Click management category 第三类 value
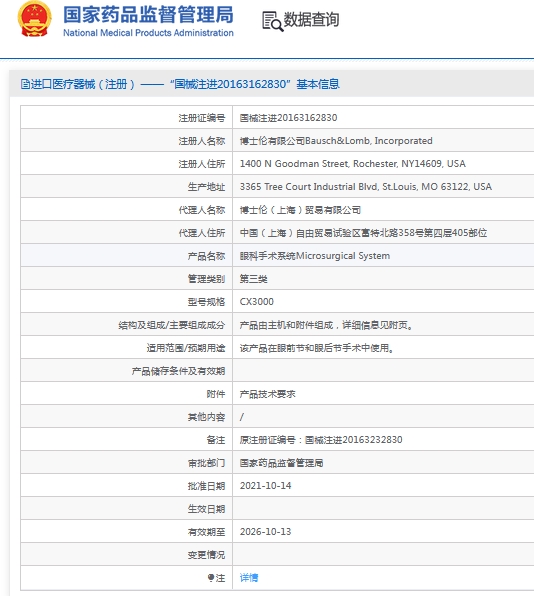The height and width of the screenshot is (596, 534). [x=254, y=279]
